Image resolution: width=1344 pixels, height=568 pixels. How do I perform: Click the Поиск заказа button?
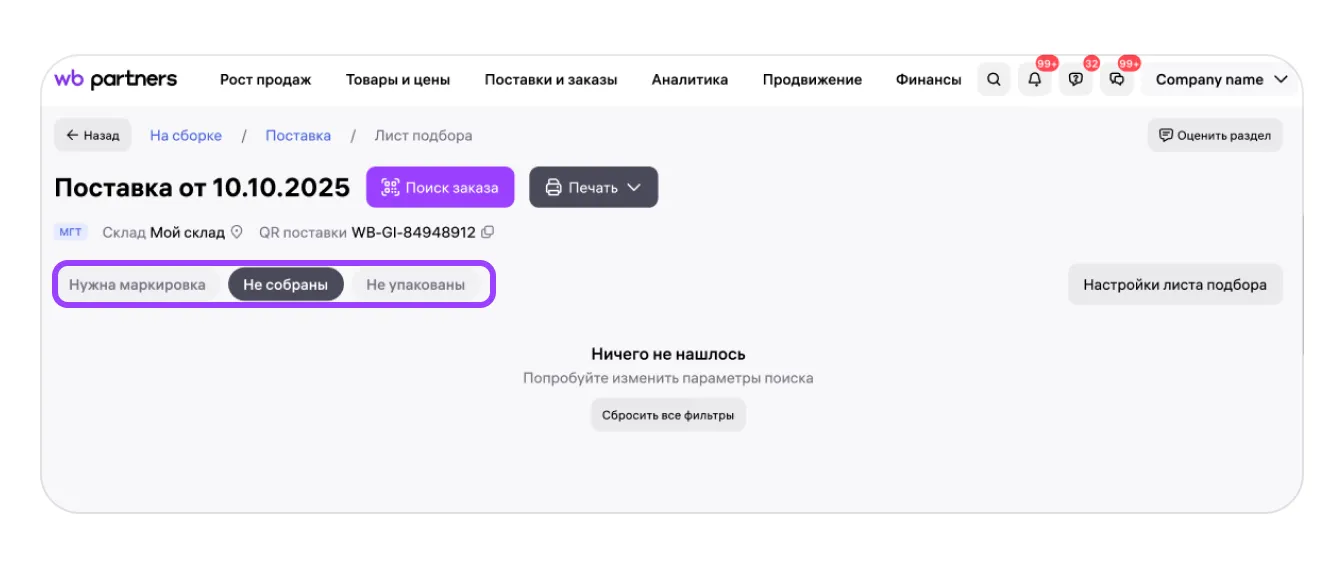(440, 188)
